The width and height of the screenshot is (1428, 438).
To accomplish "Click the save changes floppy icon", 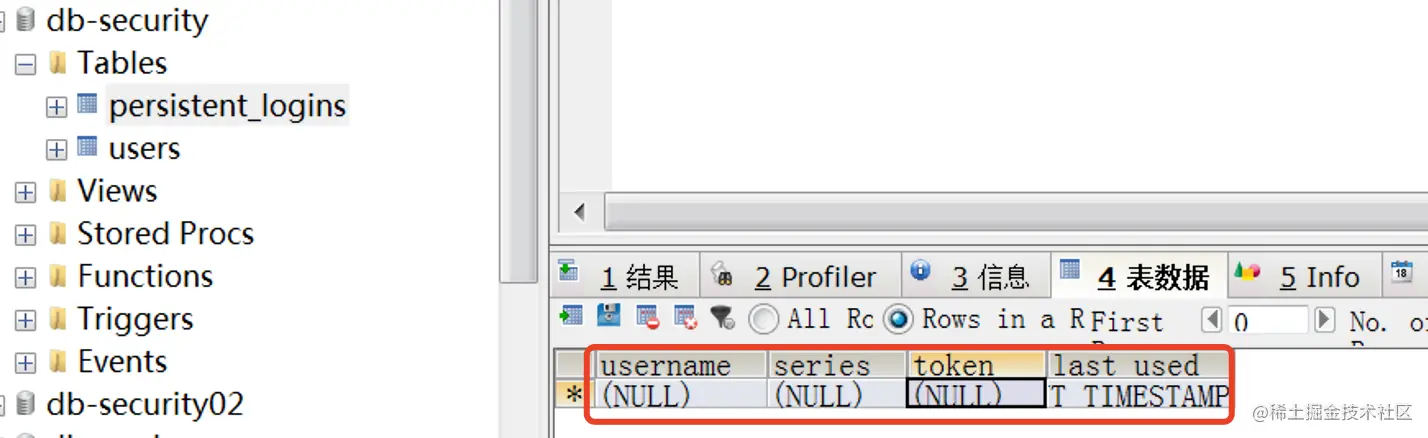I will tap(609, 317).
